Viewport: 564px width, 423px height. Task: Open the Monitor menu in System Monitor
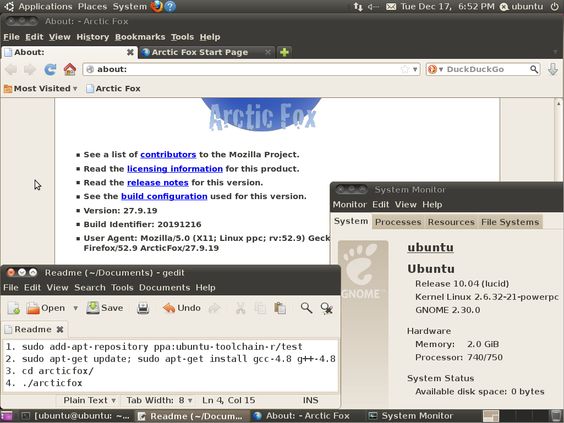click(x=349, y=205)
